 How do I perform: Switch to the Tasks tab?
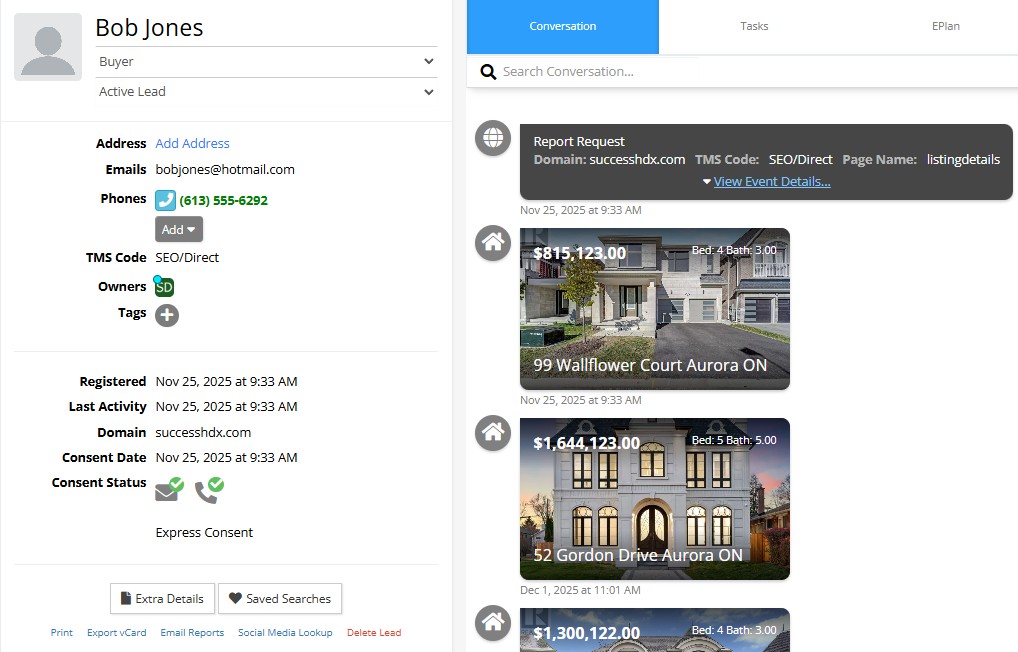[754, 26]
